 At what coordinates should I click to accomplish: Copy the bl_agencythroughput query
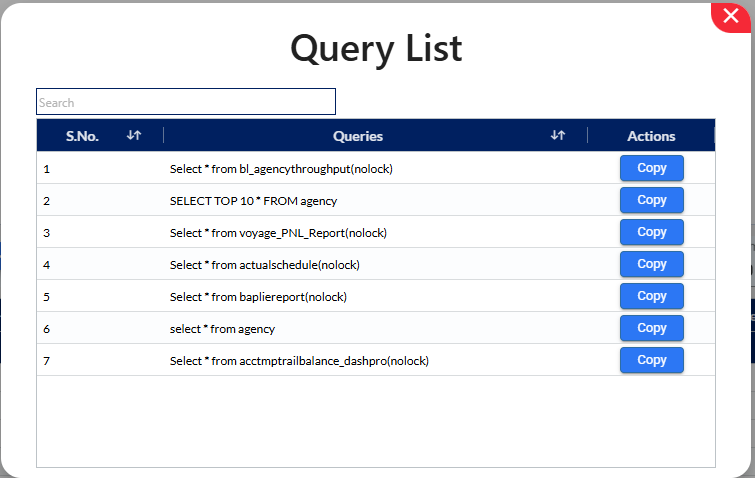pos(651,168)
